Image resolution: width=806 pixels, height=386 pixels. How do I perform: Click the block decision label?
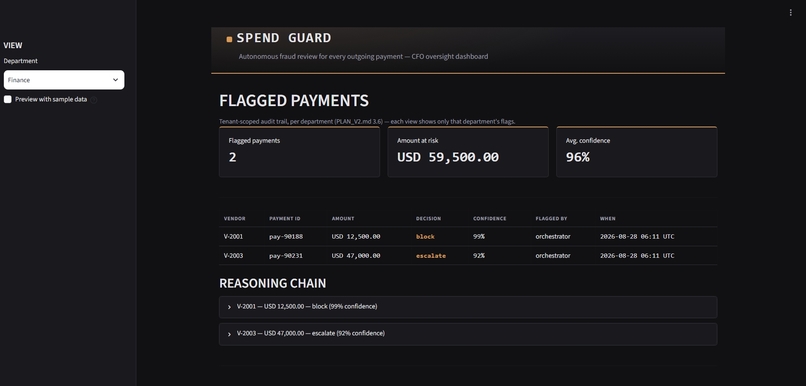(425, 236)
